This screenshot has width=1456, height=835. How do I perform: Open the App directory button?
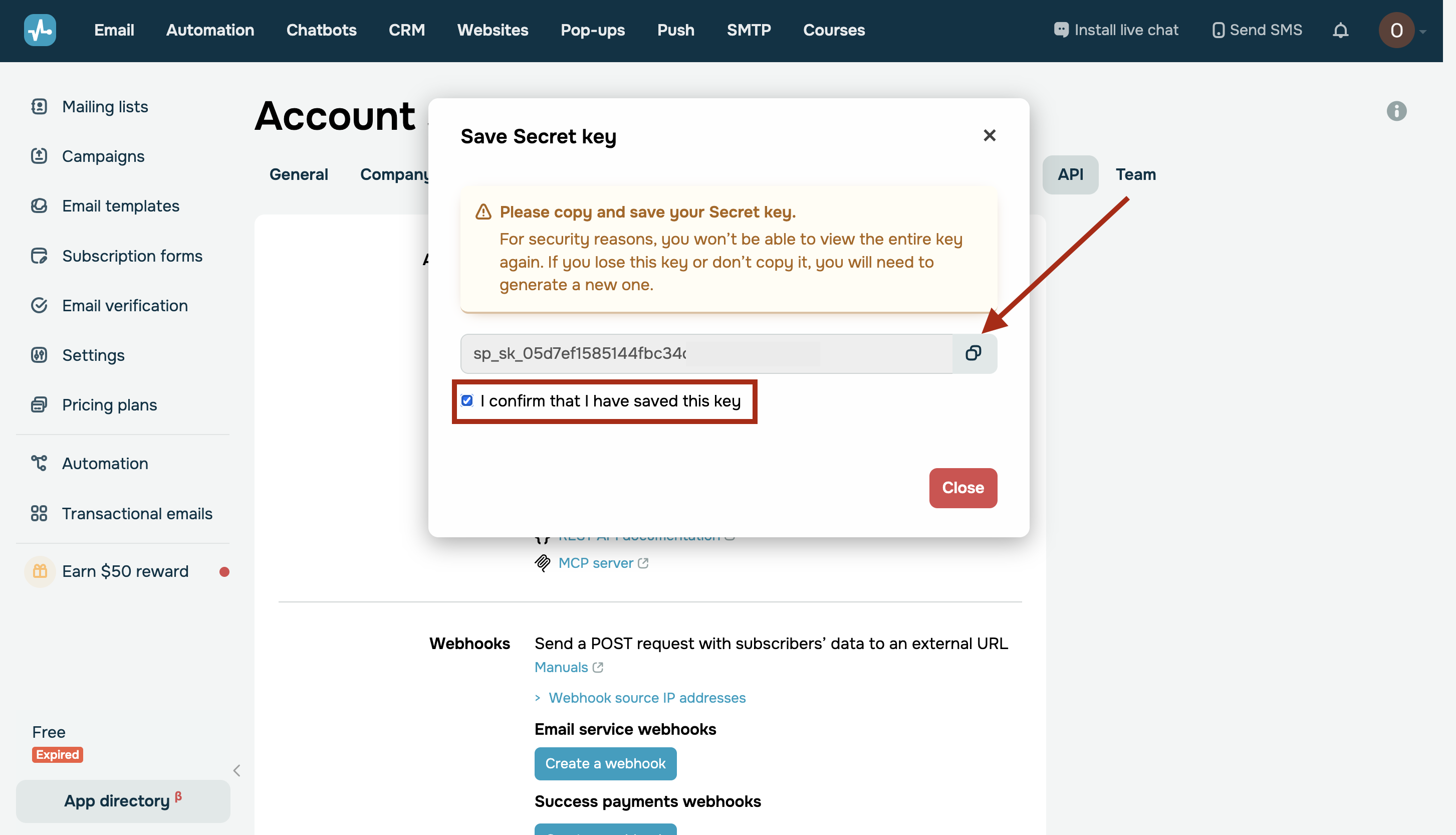pos(123,801)
